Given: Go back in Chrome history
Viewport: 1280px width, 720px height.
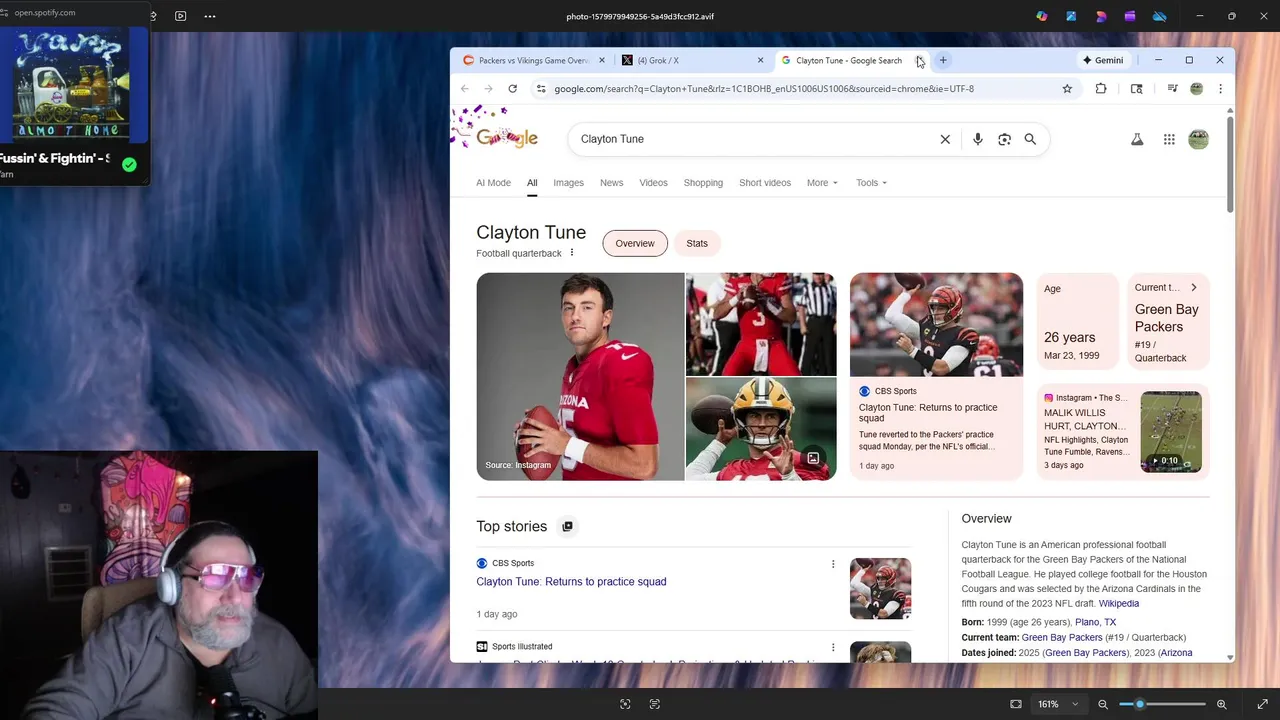Looking at the screenshot, I should 465,89.
